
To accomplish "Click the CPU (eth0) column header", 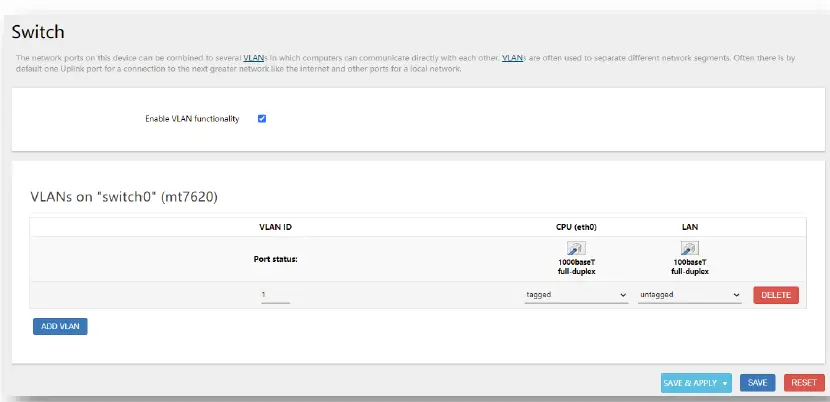I will pyautogui.click(x=576, y=227).
